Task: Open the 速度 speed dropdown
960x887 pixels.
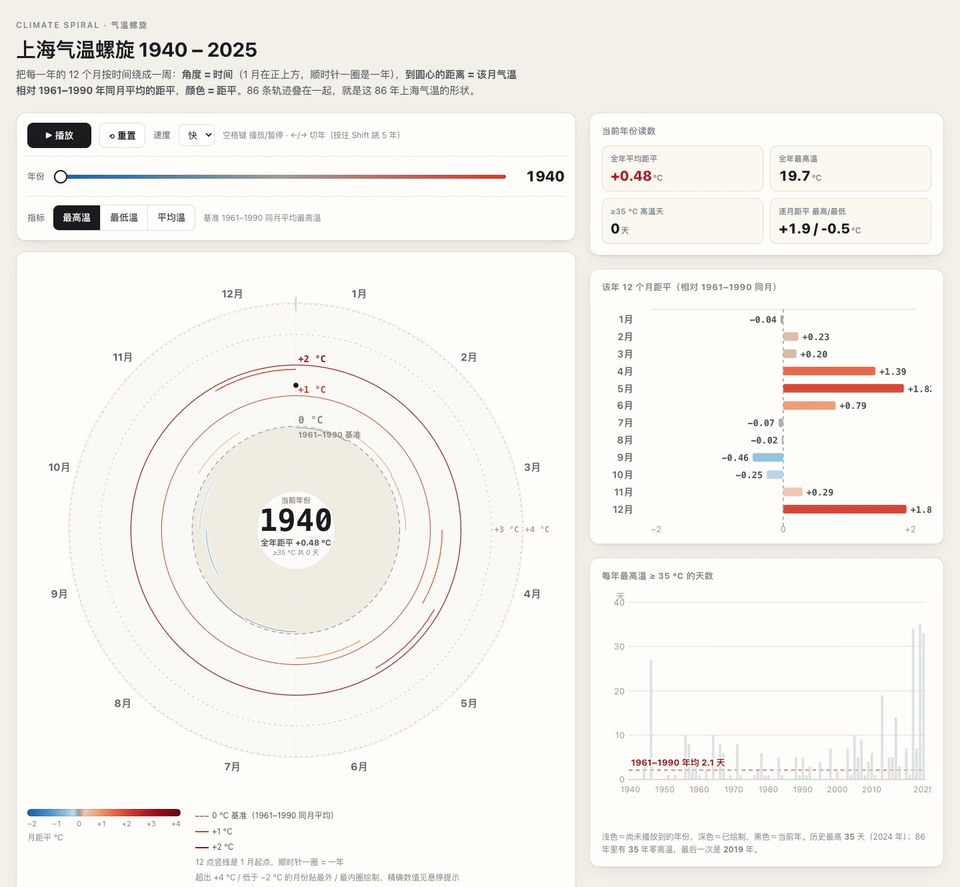Action: pos(197,135)
